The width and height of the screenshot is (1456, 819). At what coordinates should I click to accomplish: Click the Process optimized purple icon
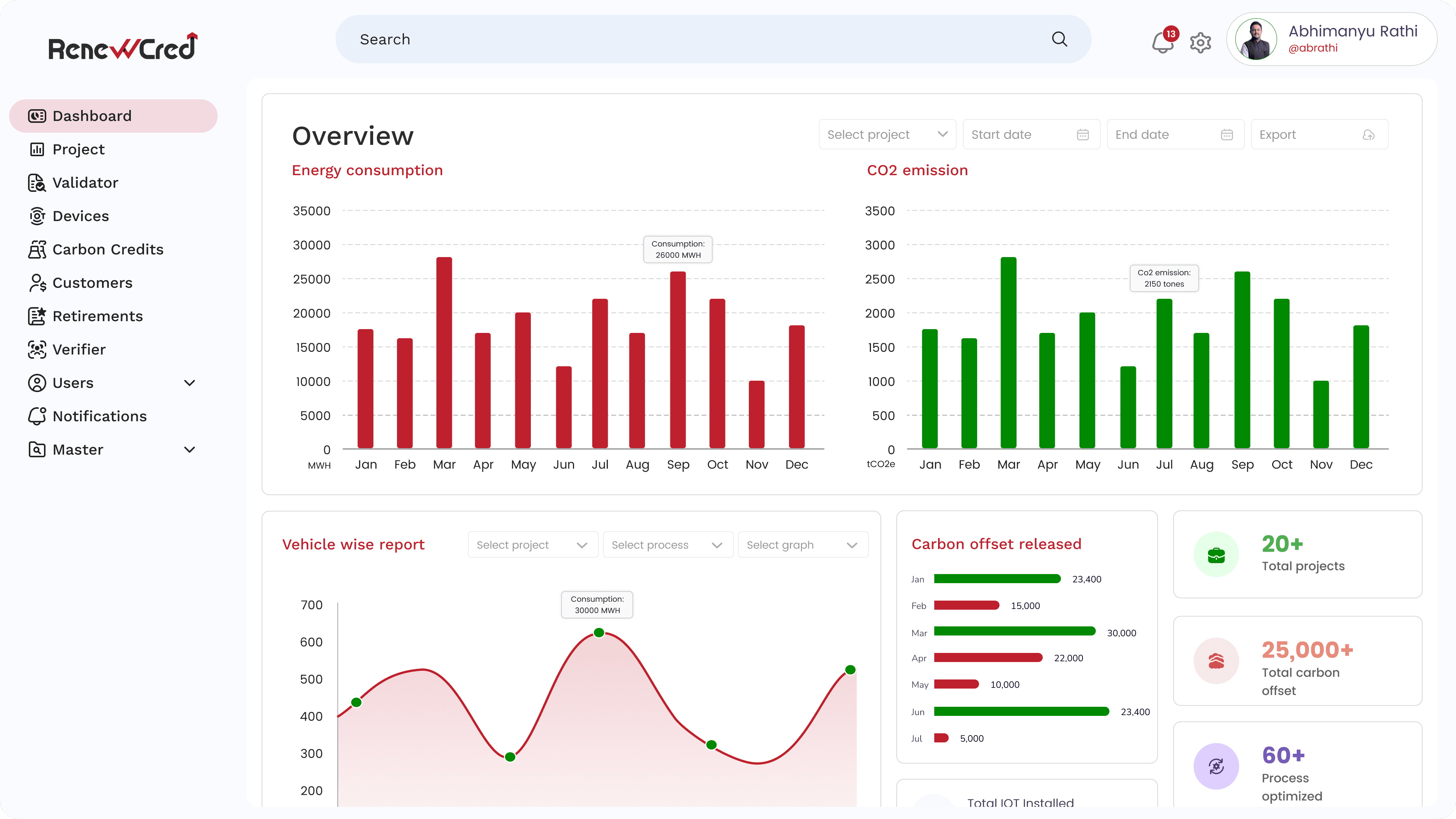[x=1216, y=766]
